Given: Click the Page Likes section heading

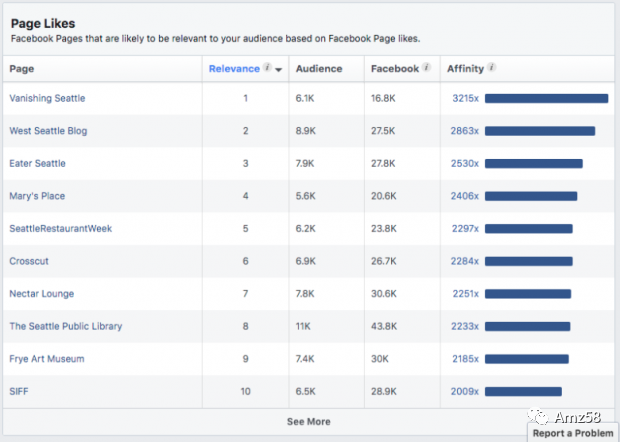Looking at the screenshot, I should 43,24.
